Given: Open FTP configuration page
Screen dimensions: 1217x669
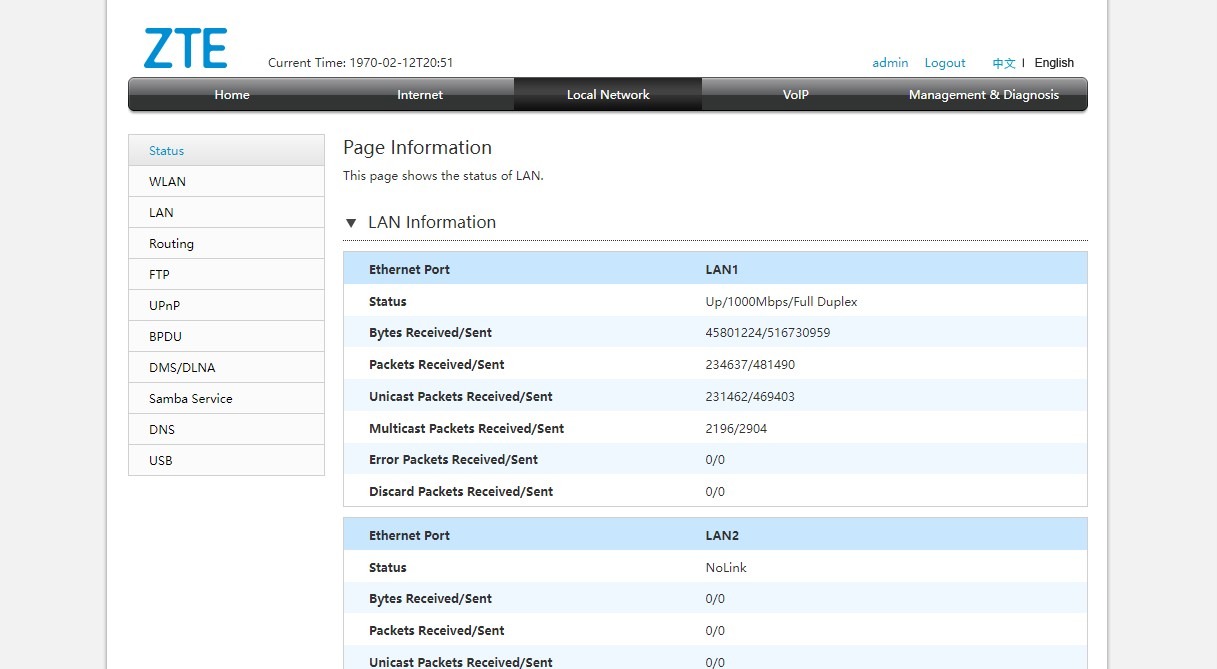Looking at the screenshot, I should (159, 274).
